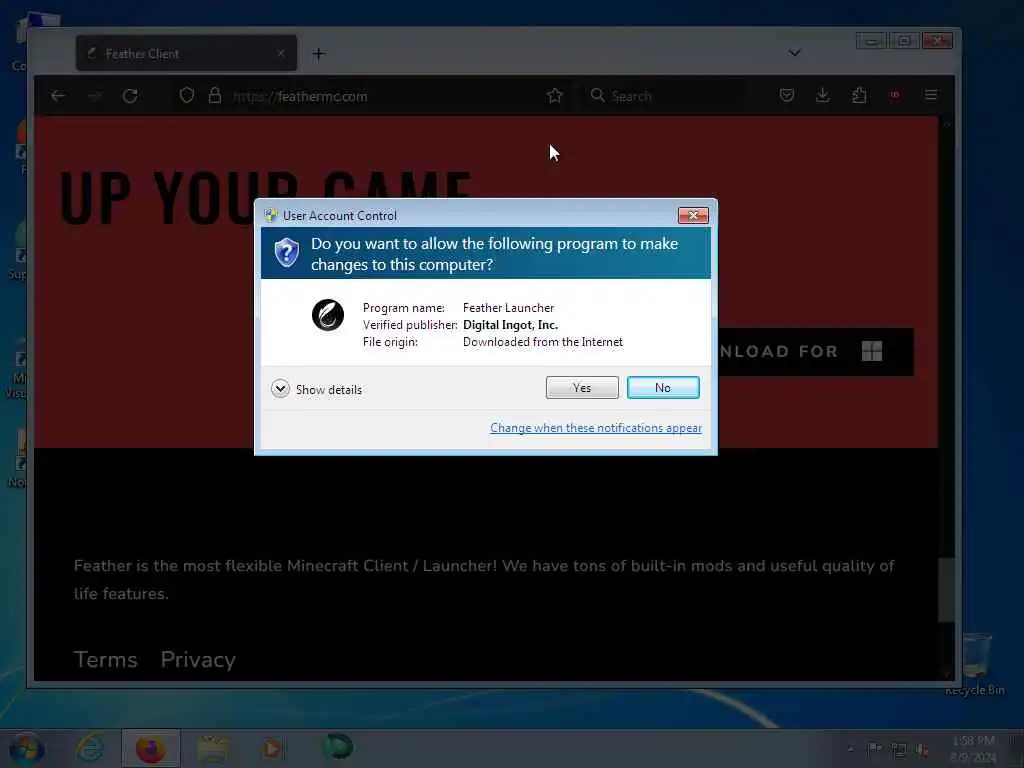Close the User Account Control dialog
Screen dimensions: 1024x768
click(x=693, y=215)
